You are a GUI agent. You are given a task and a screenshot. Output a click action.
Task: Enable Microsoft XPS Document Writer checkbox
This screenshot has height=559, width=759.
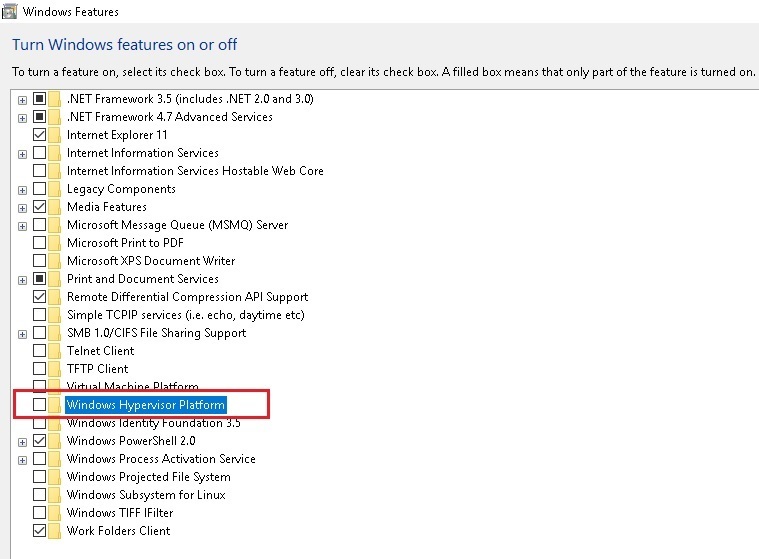[x=40, y=260]
